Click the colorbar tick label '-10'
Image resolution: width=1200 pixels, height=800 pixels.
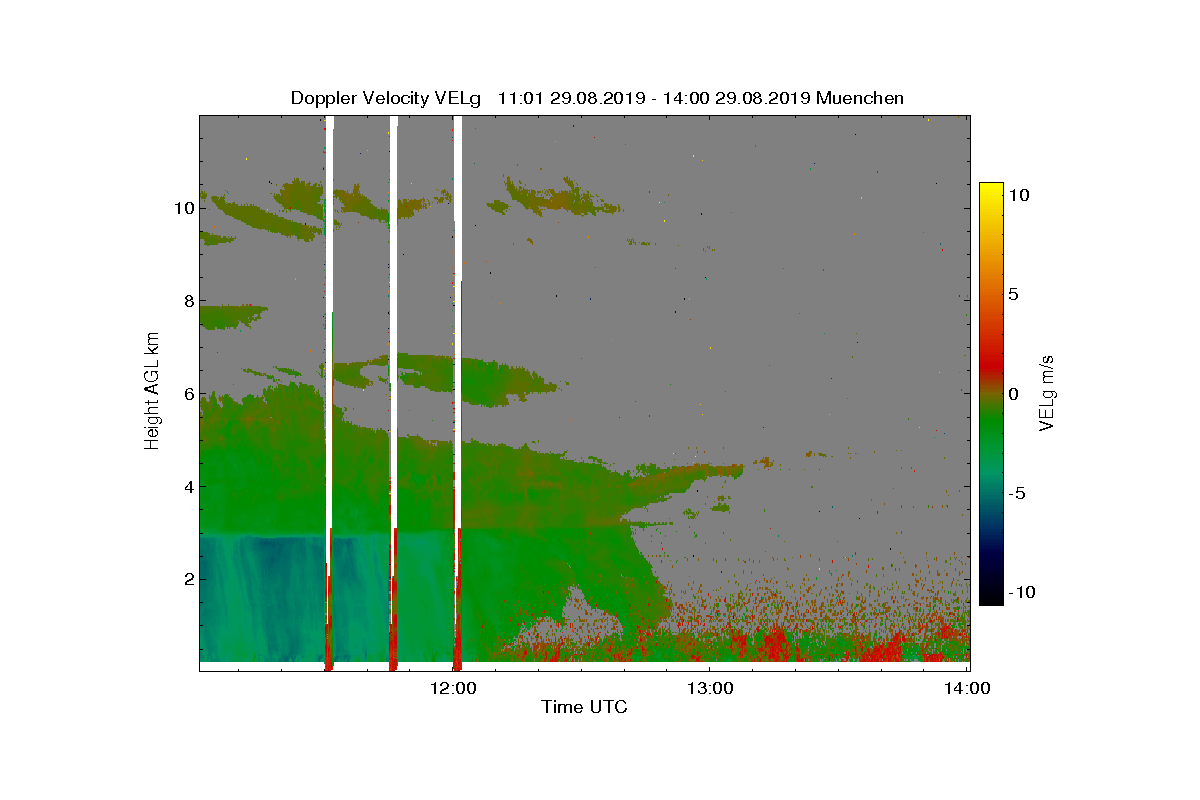tap(1021, 592)
